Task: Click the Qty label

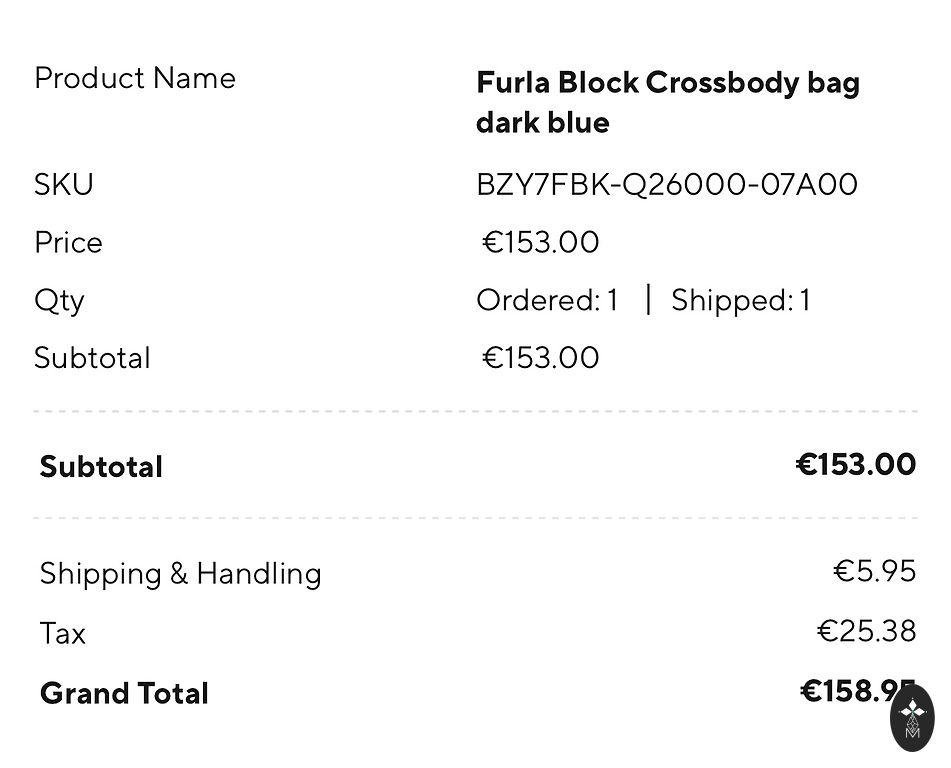Action: coord(59,300)
